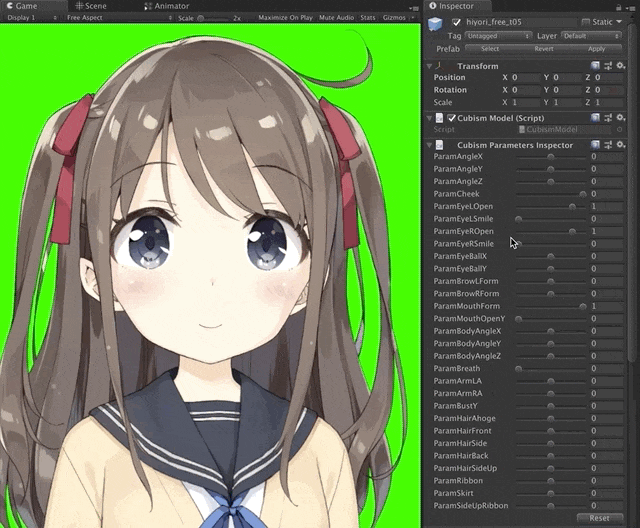Open Cubism Model gear menu
640x528 pixels.
621,118
